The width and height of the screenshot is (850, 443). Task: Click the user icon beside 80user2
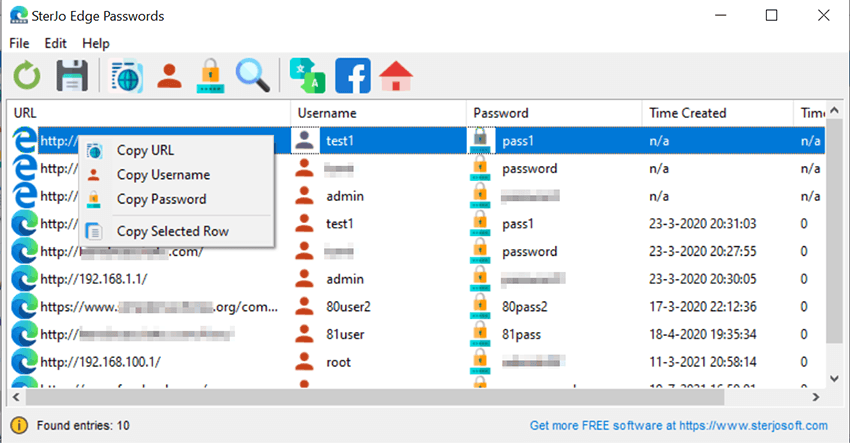[304, 306]
